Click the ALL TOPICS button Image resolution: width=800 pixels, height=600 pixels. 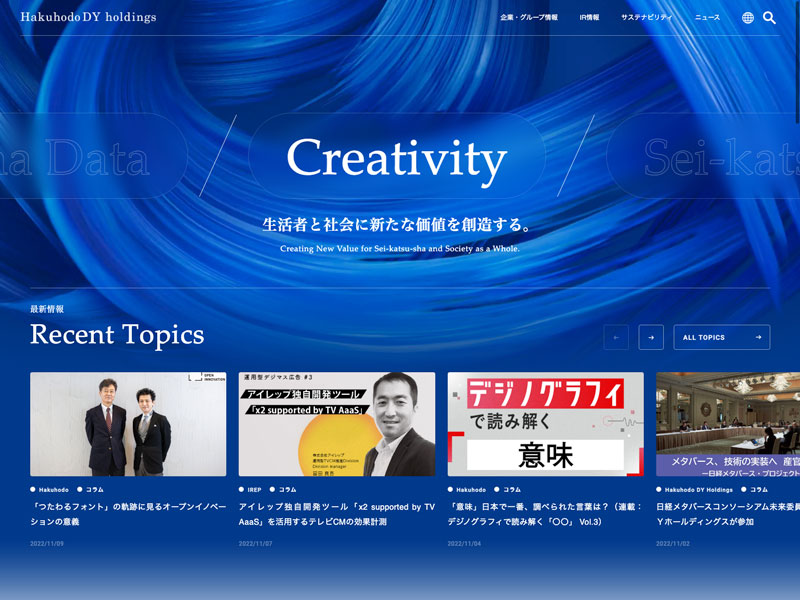(x=721, y=338)
